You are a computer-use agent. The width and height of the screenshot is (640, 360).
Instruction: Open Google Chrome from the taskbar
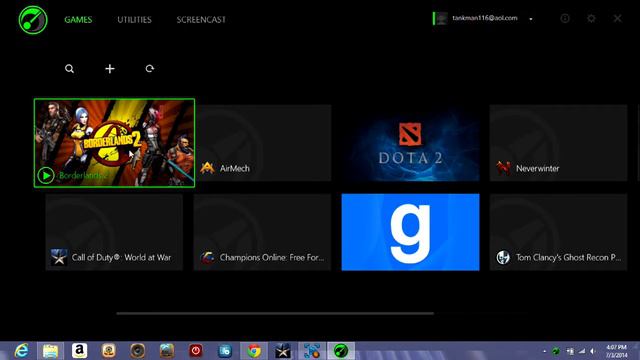pyautogui.click(x=254, y=351)
